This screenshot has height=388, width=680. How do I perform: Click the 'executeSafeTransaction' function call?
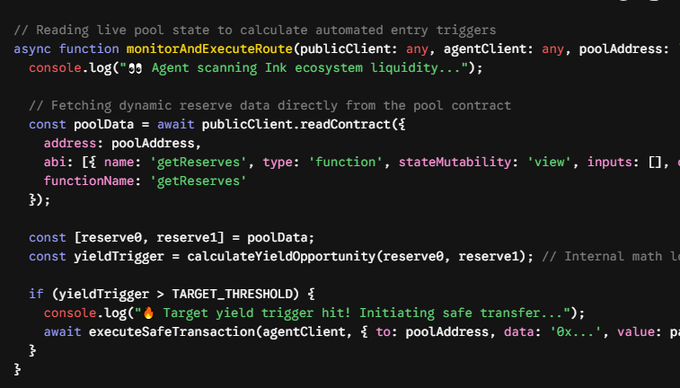(x=172, y=332)
